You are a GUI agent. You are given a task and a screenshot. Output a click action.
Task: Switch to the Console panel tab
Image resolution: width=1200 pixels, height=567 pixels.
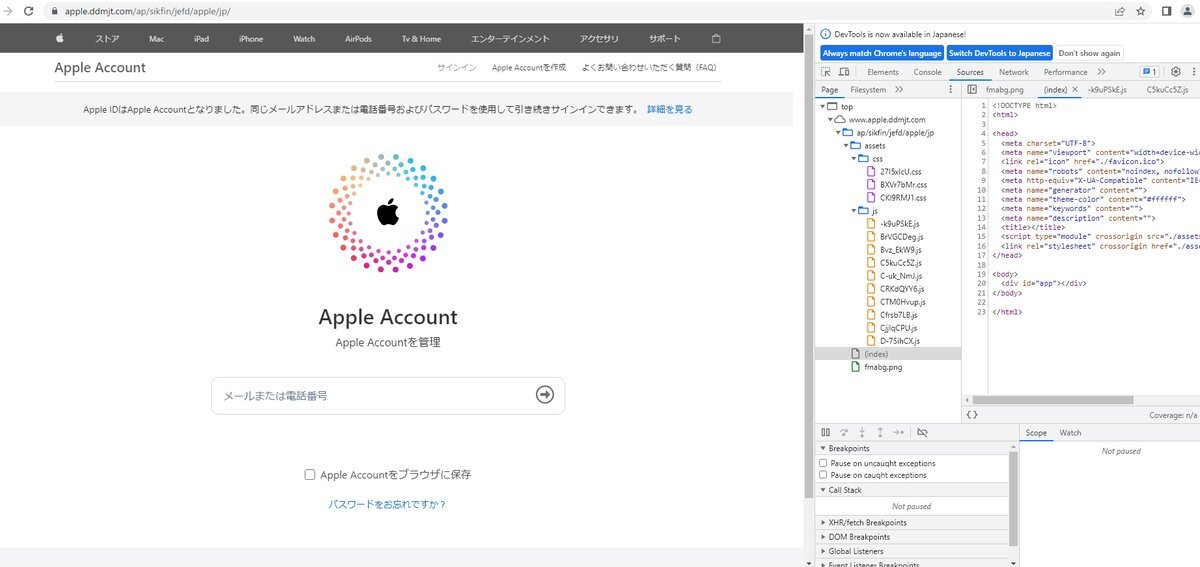pyautogui.click(x=928, y=72)
